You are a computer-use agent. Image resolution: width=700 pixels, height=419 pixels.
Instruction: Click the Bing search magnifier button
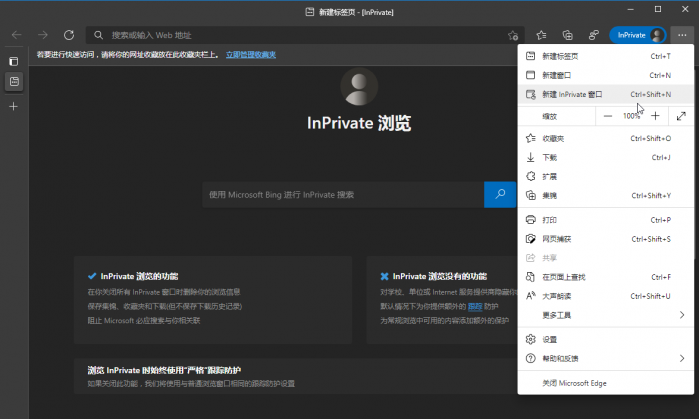pyautogui.click(x=499, y=194)
